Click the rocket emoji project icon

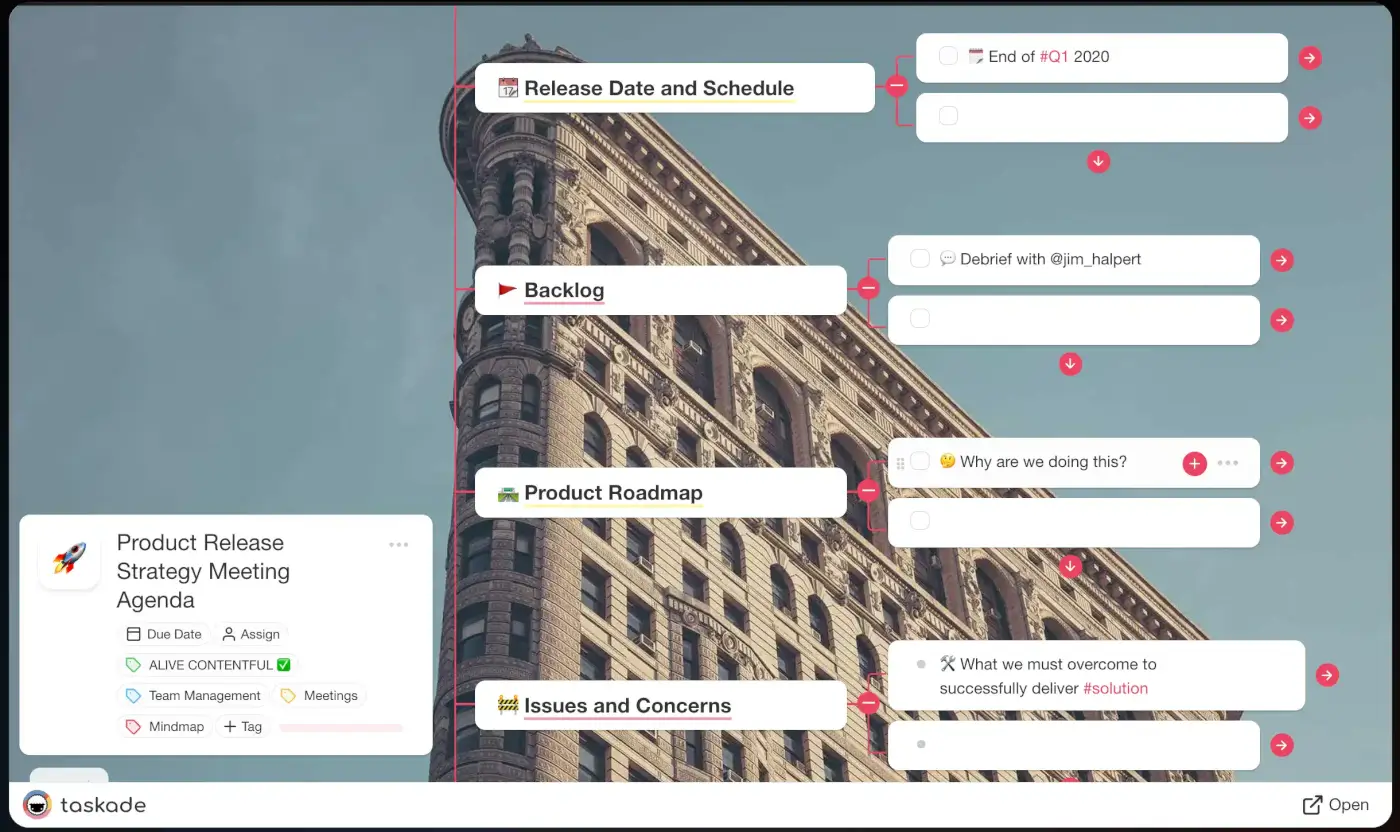click(x=68, y=558)
